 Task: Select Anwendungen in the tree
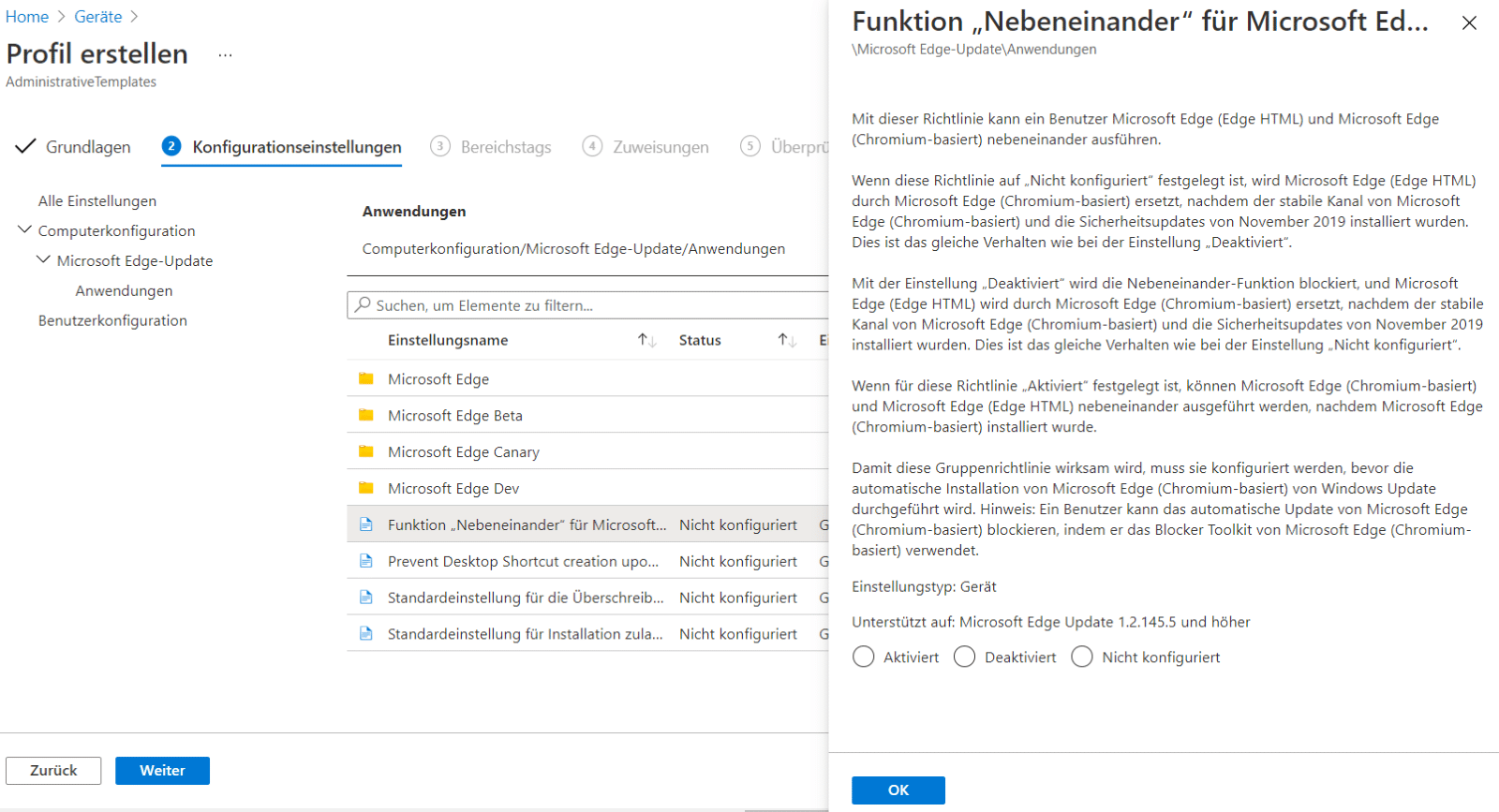[124, 290]
